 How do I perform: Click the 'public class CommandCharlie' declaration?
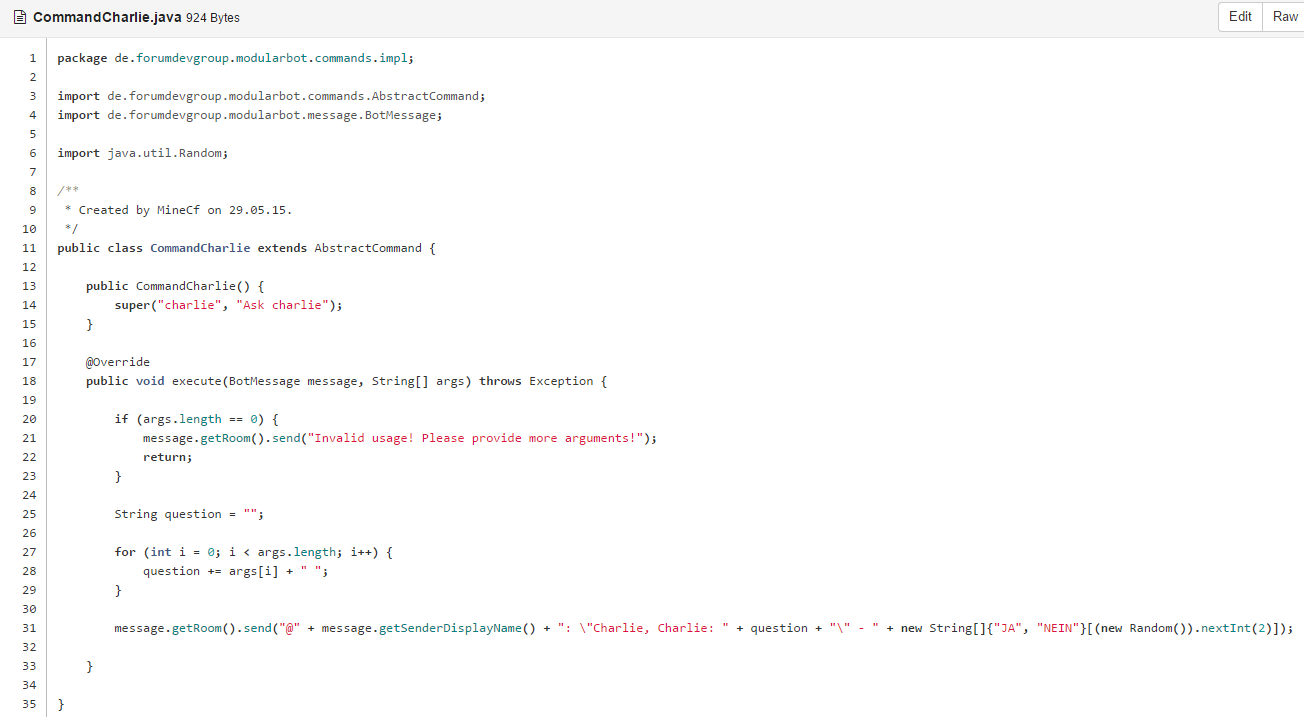tap(154, 248)
